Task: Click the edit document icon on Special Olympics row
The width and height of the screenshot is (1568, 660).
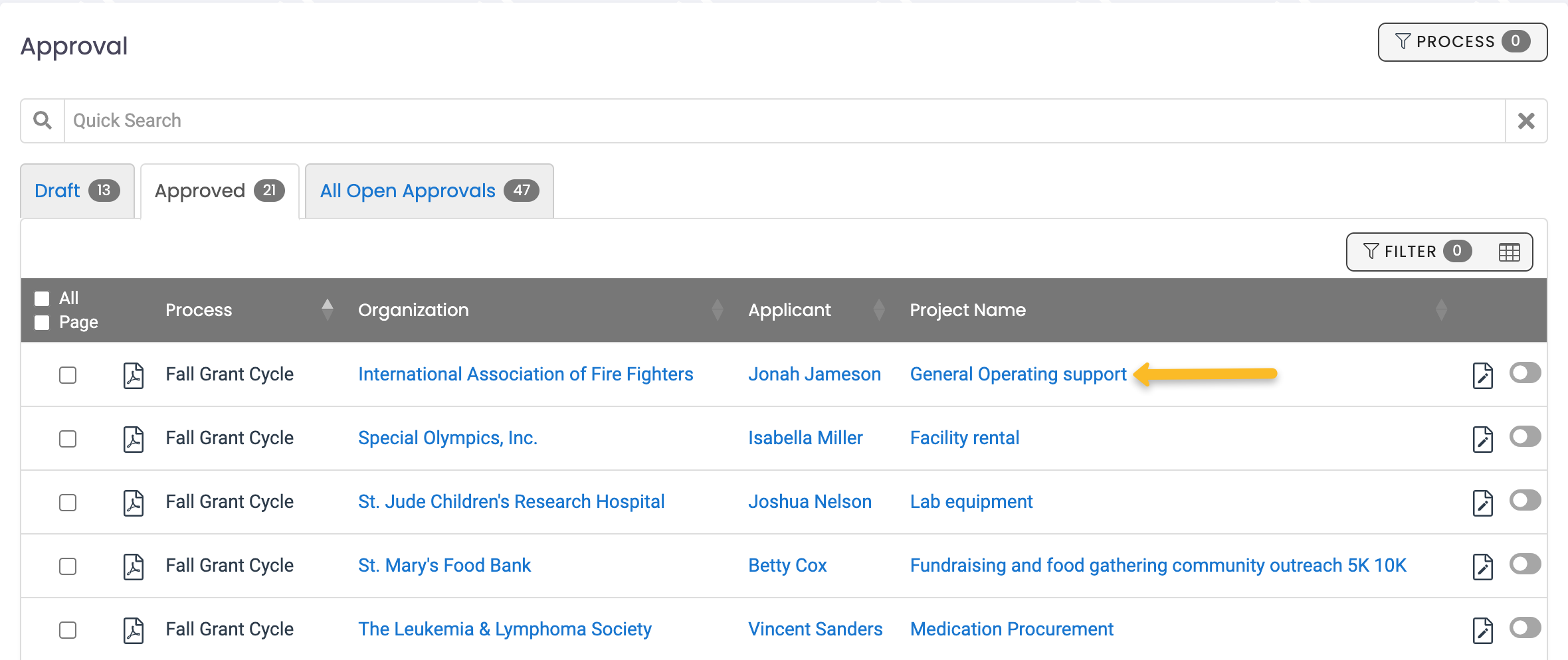Action: coord(1484,438)
